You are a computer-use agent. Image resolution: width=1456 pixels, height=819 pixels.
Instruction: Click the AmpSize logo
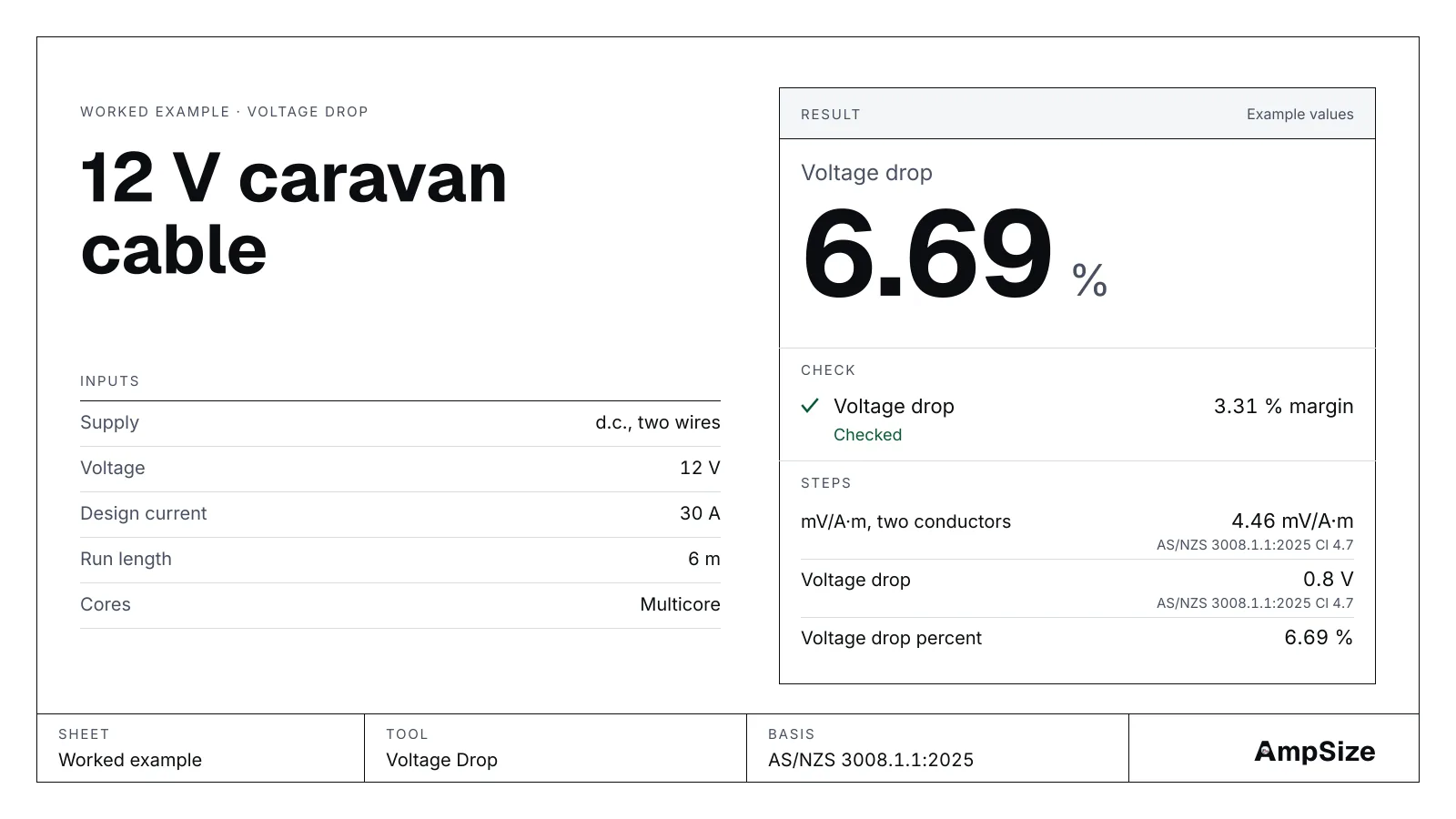tap(1314, 752)
